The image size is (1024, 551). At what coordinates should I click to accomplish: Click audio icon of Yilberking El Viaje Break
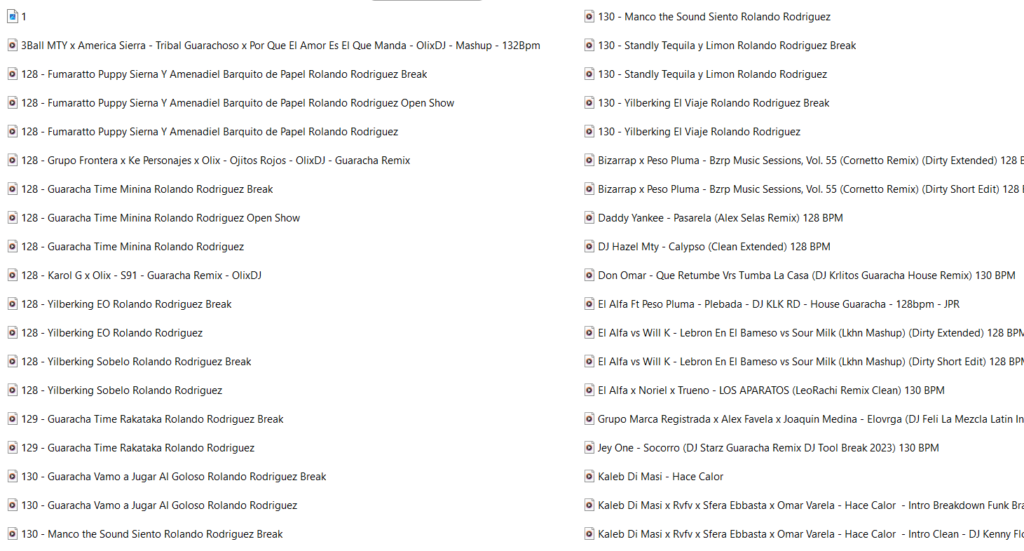(589, 102)
